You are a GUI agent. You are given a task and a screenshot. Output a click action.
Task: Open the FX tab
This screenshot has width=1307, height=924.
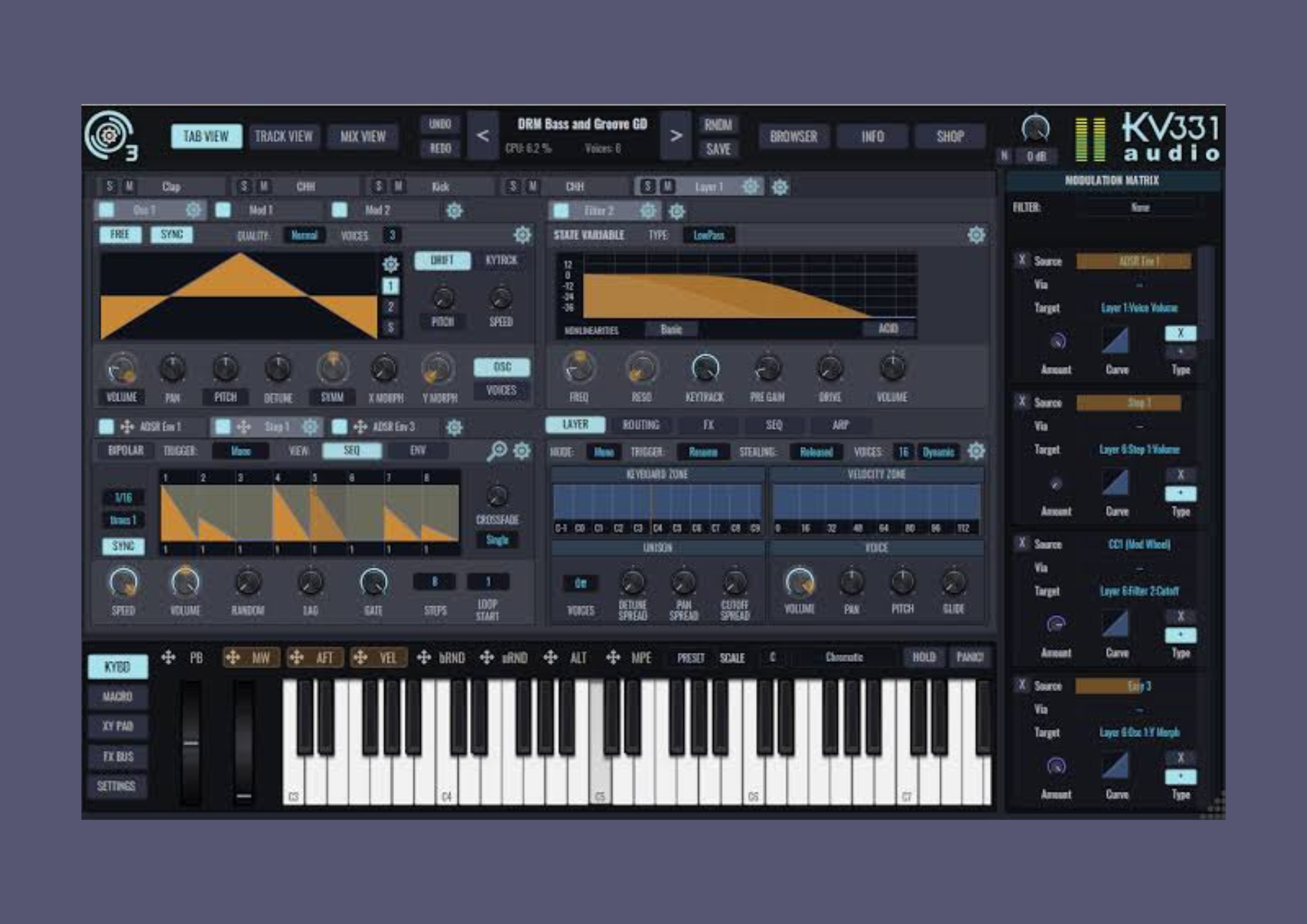click(708, 425)
